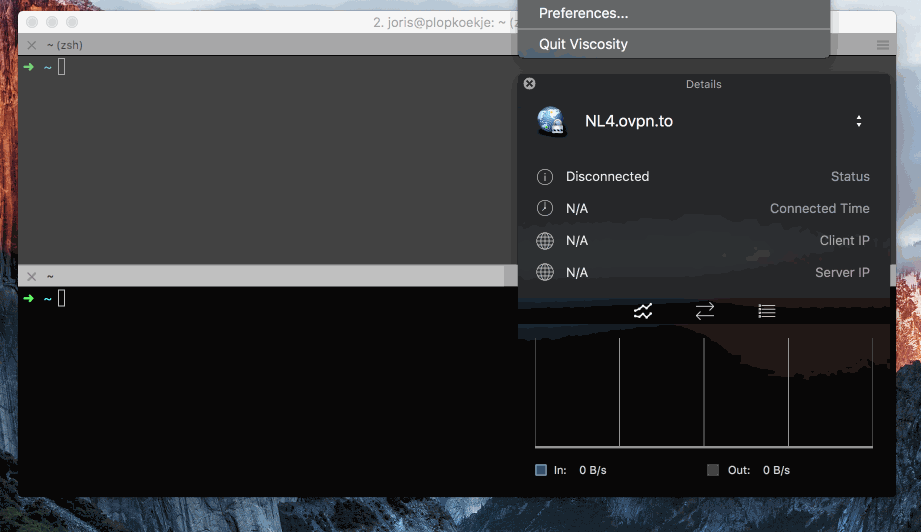
Task: Click the Out: 0 B/s value
Action: (777, 470)
